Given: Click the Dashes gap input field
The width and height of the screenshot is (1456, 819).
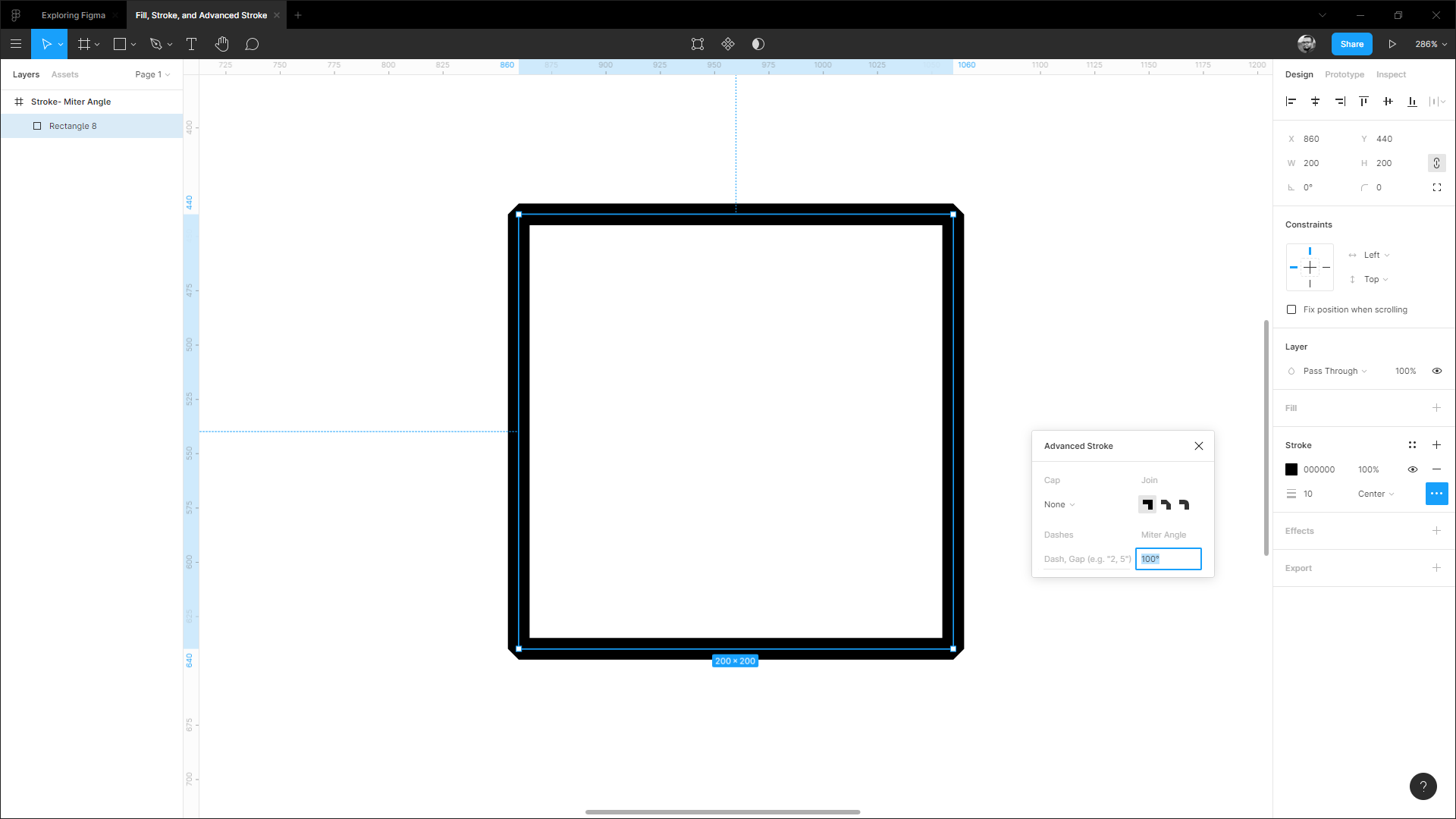Looking at the screenshot, I should pos(1087,559).
